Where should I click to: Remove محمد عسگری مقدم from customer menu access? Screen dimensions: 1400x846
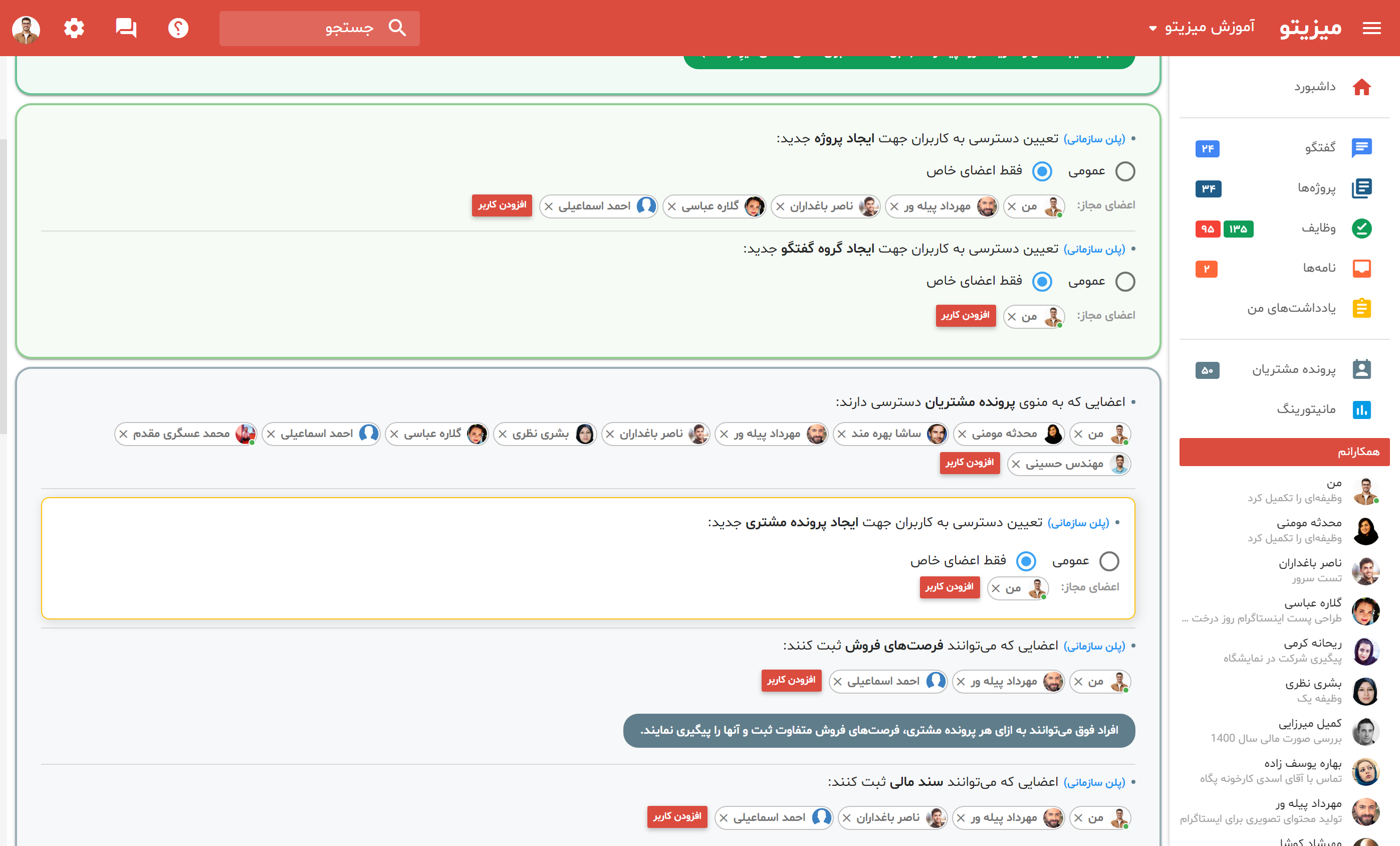(123, 434)
